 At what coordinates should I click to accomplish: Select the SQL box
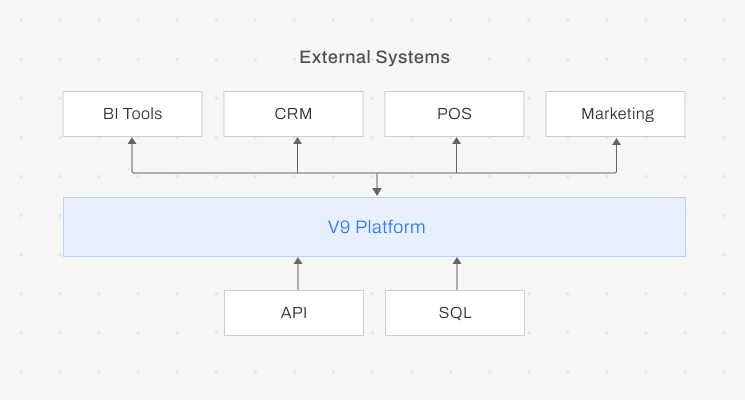coord(454,313)
